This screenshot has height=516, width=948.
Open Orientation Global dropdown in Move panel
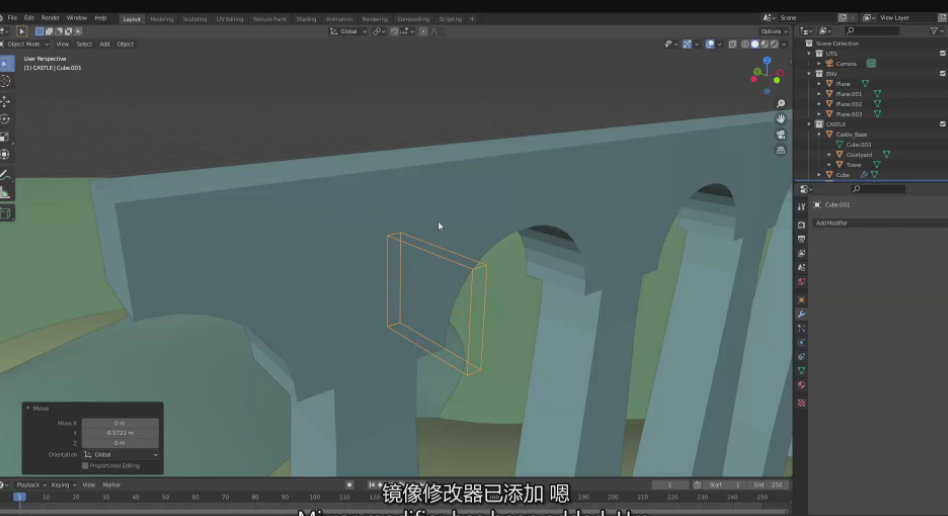pyautogui.click(x=120, y=454)
